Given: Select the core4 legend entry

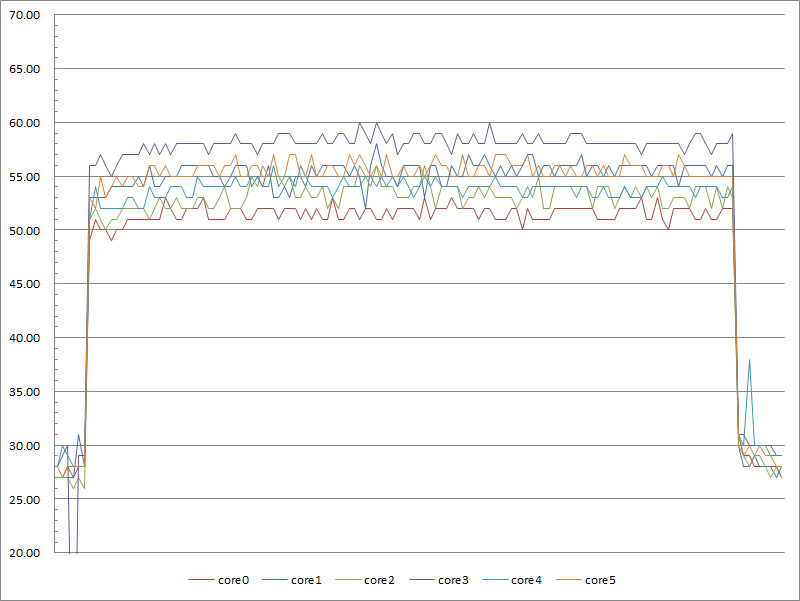Looking at the screenshot, I should click(512, 580).
